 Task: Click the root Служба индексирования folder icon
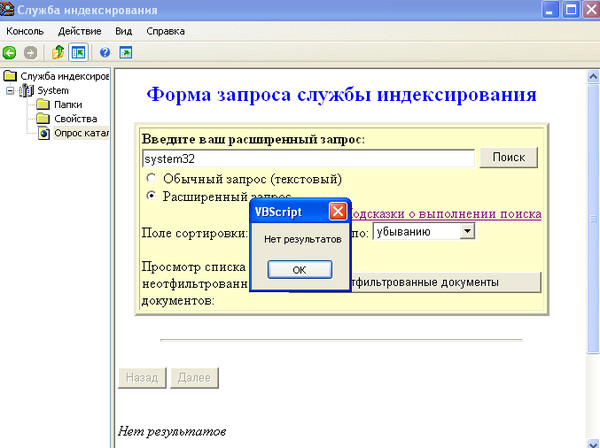click(x=10, y=76)
